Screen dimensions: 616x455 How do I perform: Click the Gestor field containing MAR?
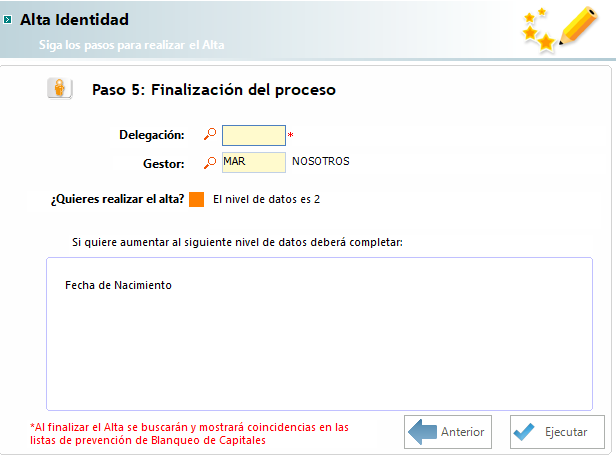click(254, 162)
